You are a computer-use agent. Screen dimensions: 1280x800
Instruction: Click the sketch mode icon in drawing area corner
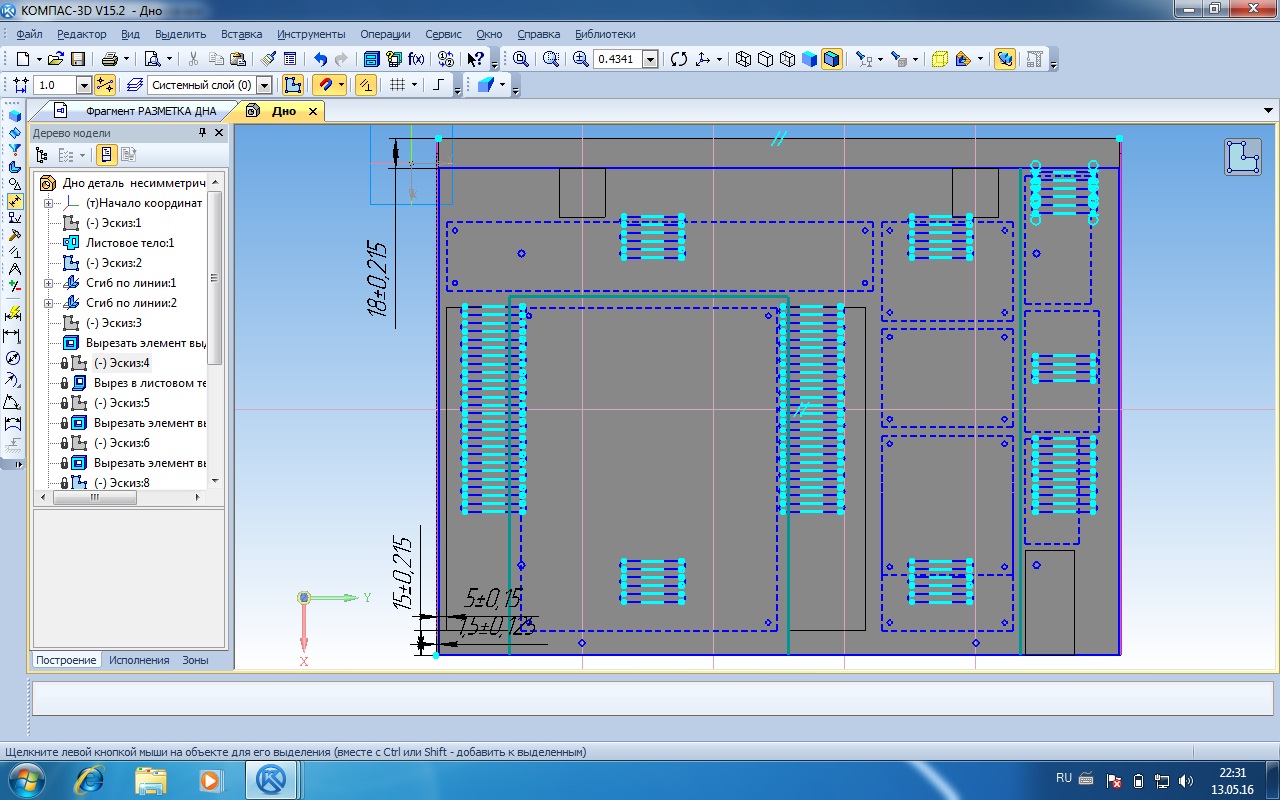click(x=1242, y=157)
